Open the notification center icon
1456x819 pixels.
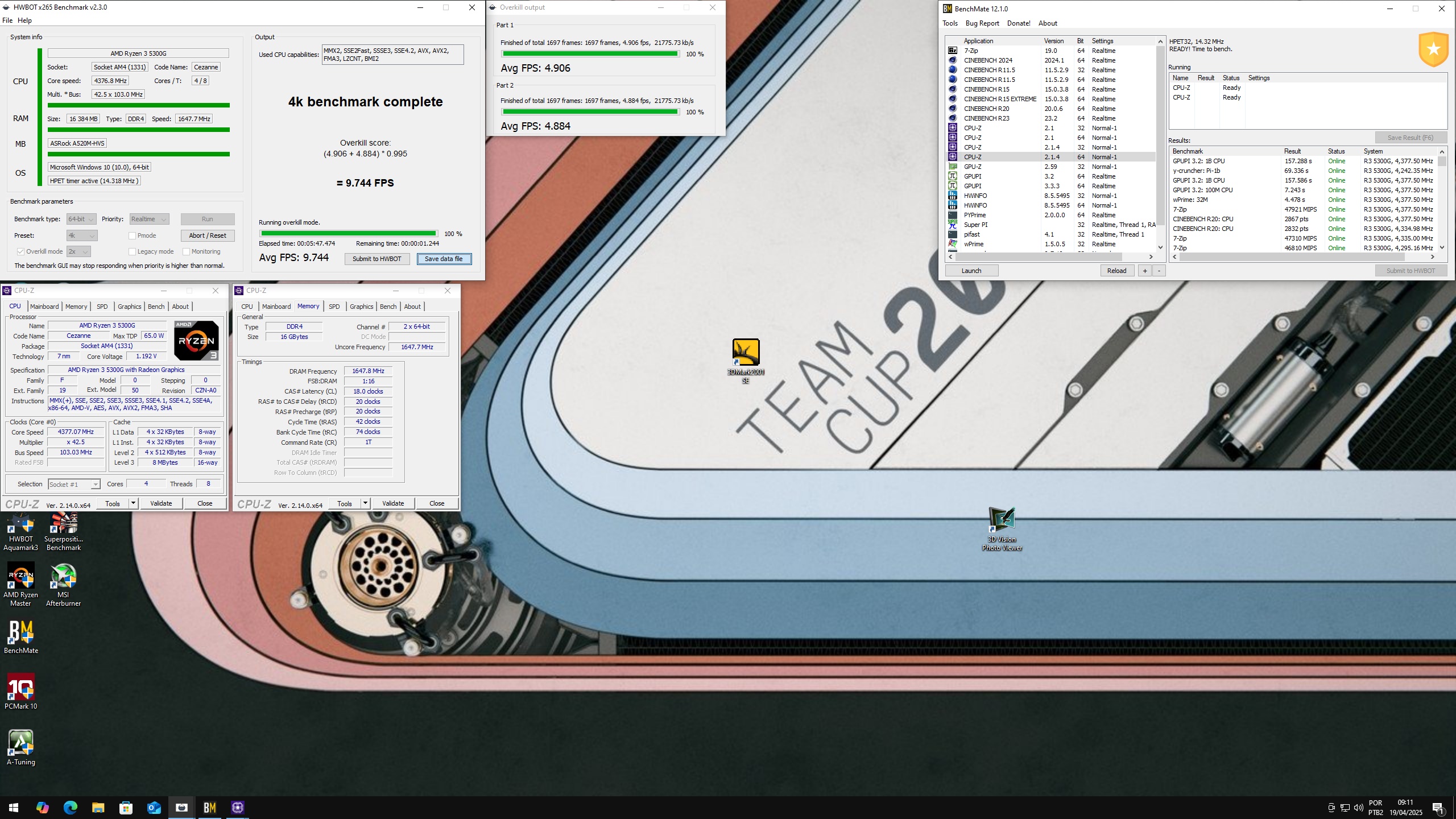click(x=1438, y=808)
